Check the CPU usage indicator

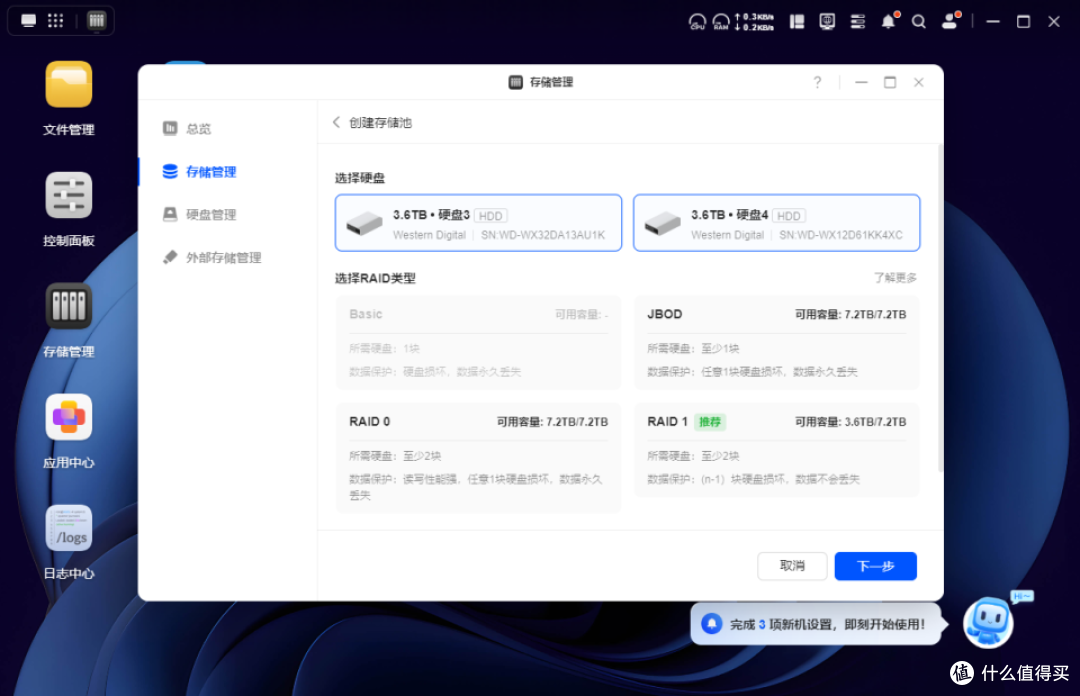[697, 22]
